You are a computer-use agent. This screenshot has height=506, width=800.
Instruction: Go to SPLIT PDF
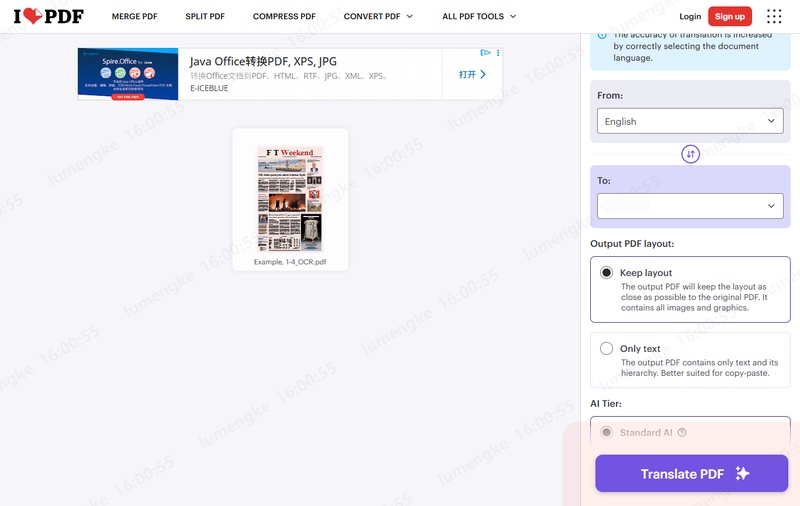[x=205, y=16]
